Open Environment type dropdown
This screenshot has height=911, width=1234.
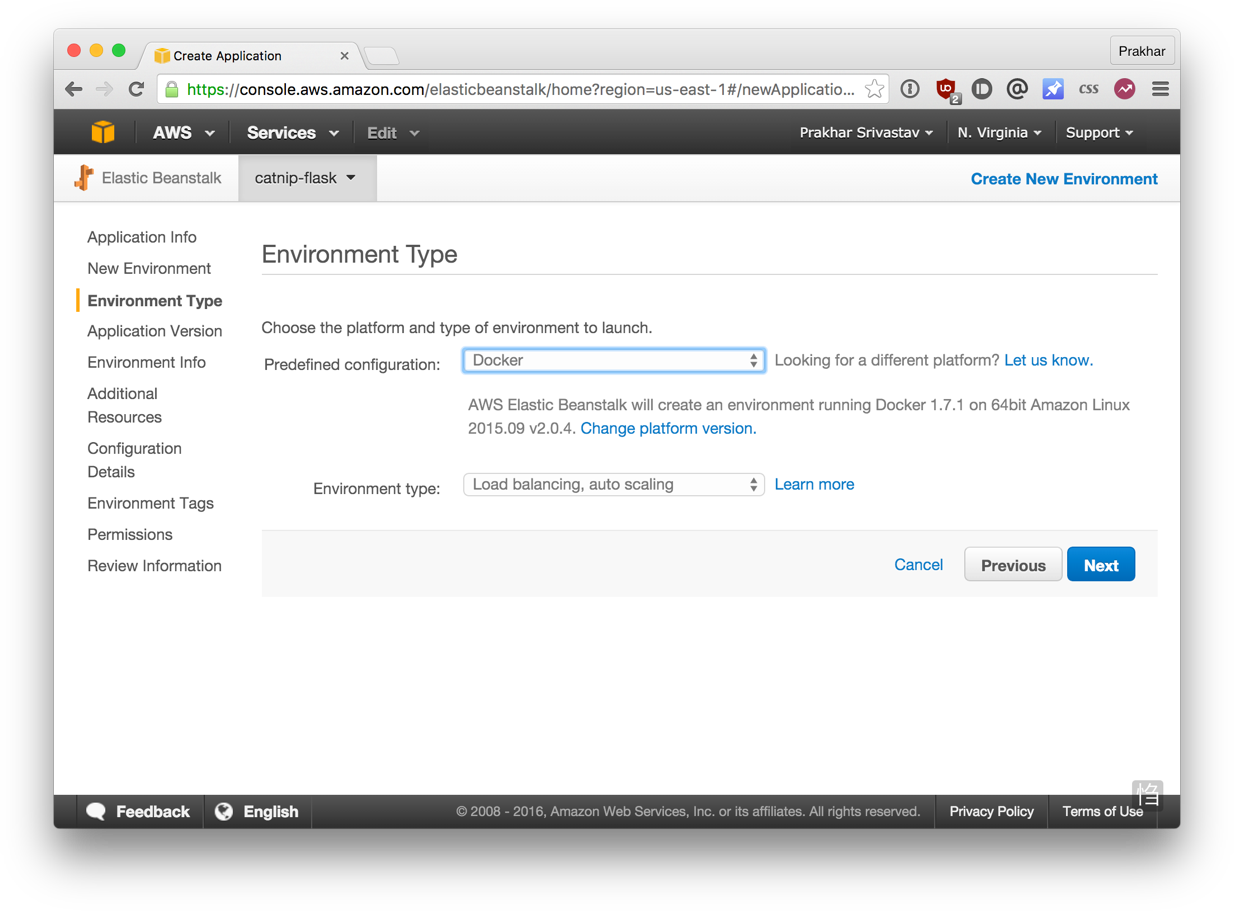614,484
